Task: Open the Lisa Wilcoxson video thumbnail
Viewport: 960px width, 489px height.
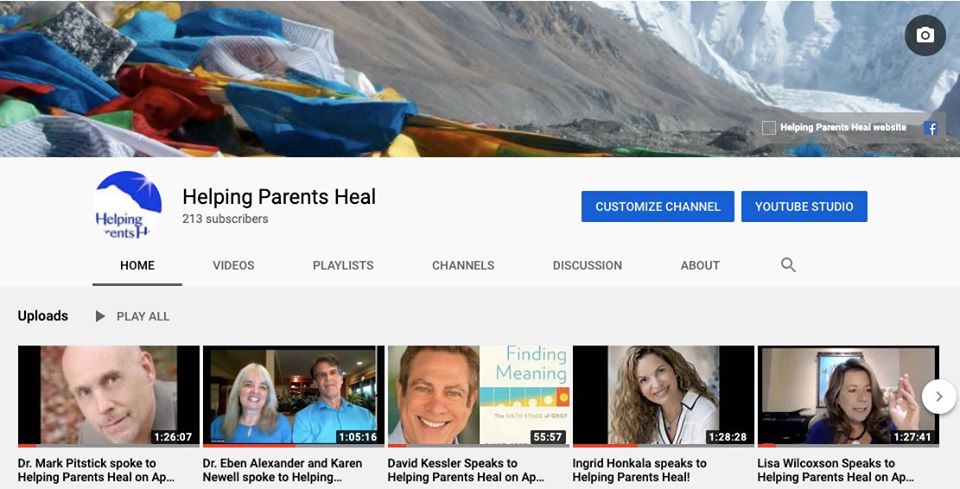Action: tap(849, 396)
